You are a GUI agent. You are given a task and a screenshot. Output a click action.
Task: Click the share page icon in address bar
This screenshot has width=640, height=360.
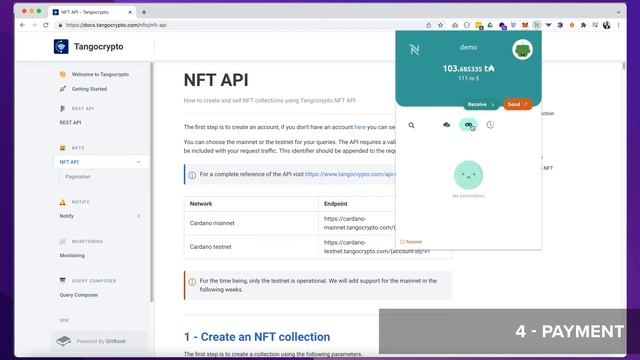point(429,25)
